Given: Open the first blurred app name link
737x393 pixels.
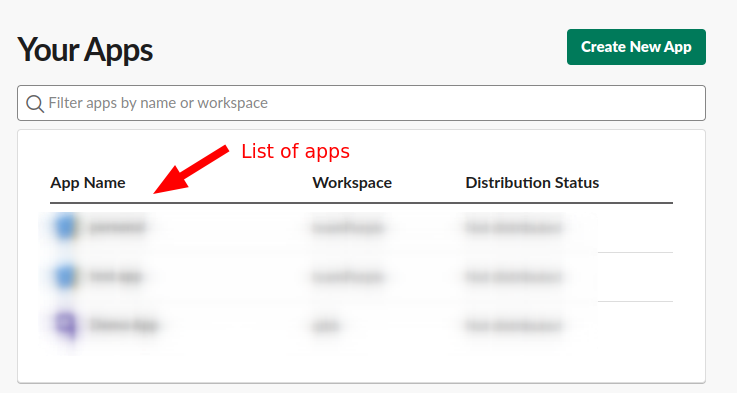Looking at the screenshot, I should coord(117,228).
